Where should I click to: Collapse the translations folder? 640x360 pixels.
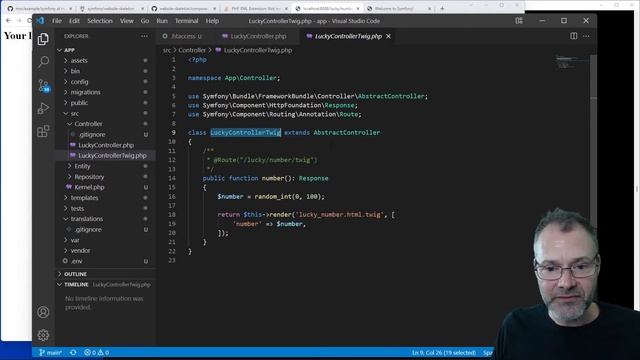[x=105, y=219]
